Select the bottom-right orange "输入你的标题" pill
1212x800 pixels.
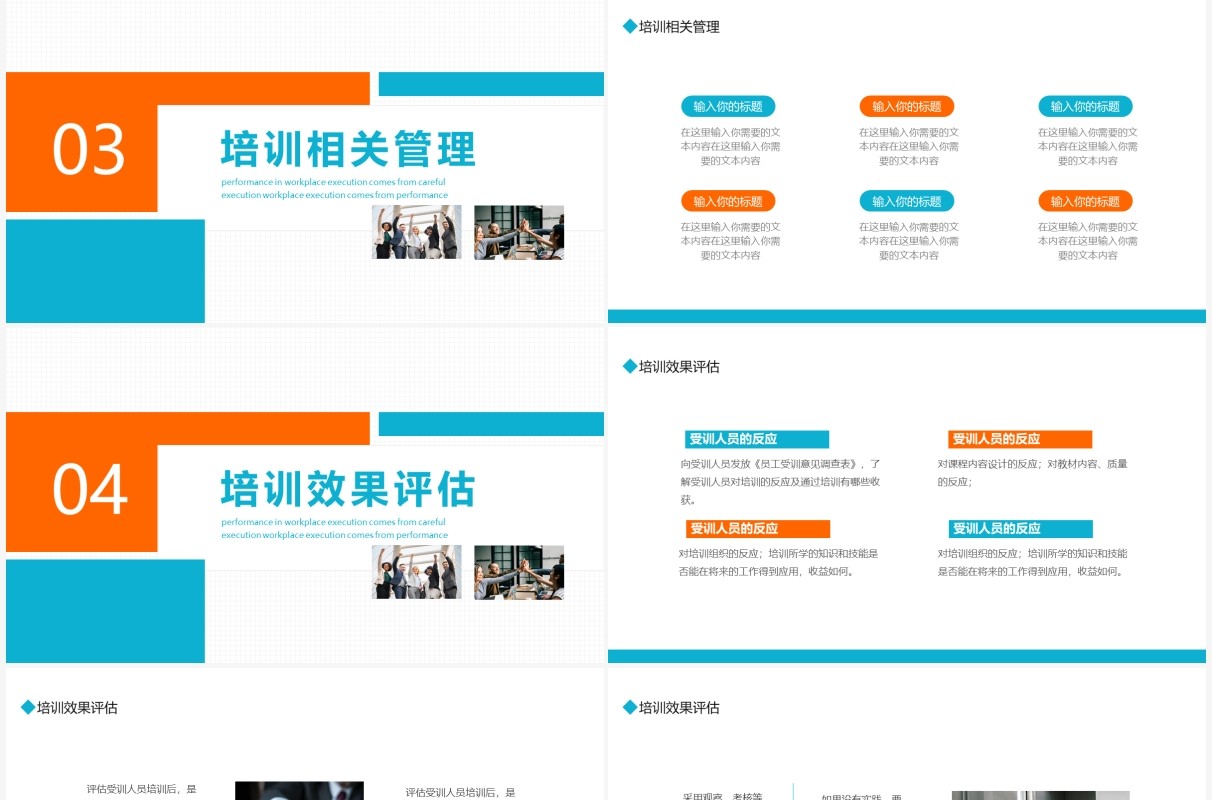[1085, 201]
